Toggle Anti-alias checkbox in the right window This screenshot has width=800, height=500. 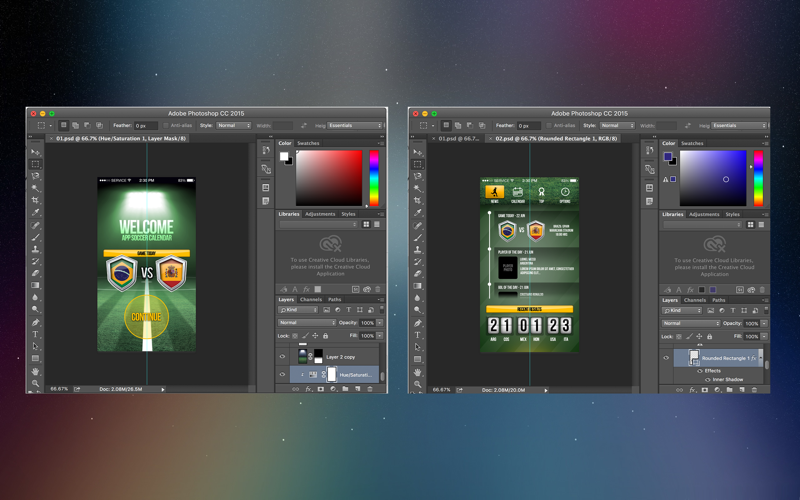549,126
